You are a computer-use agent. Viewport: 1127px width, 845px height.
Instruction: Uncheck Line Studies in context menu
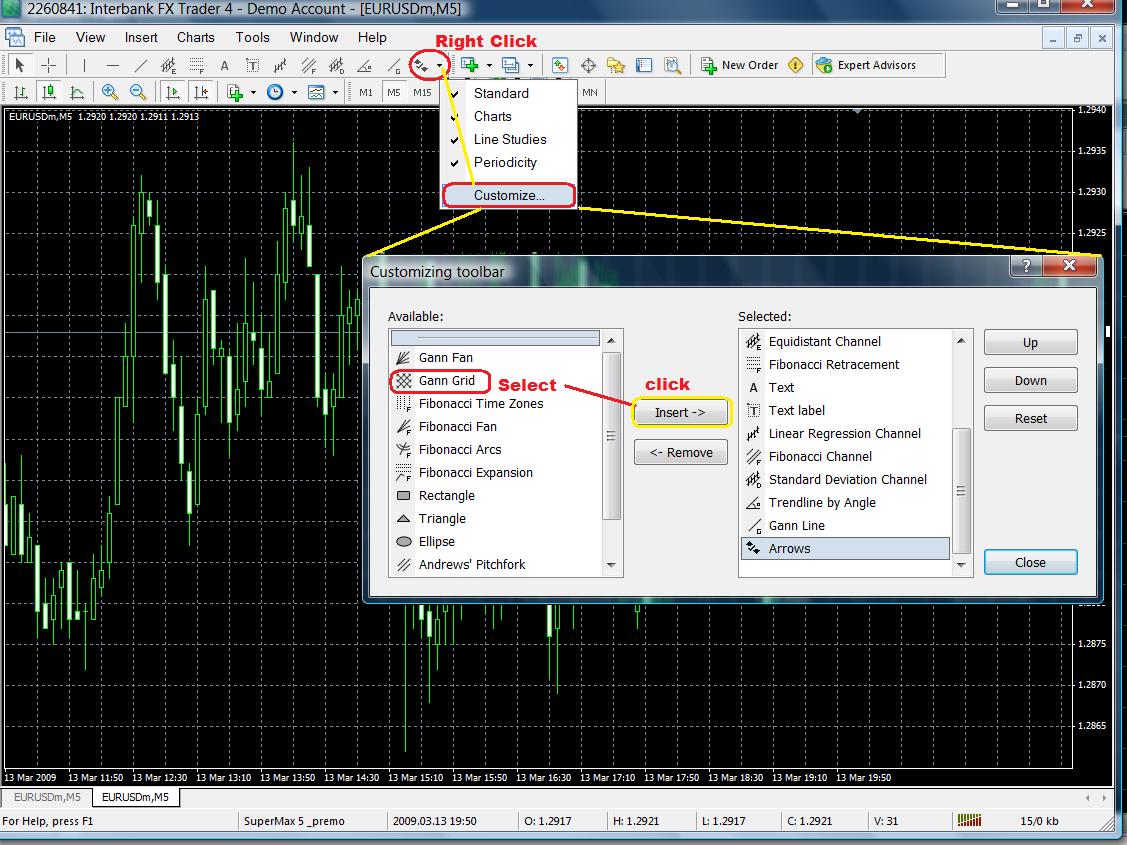[x=509, y=139]
